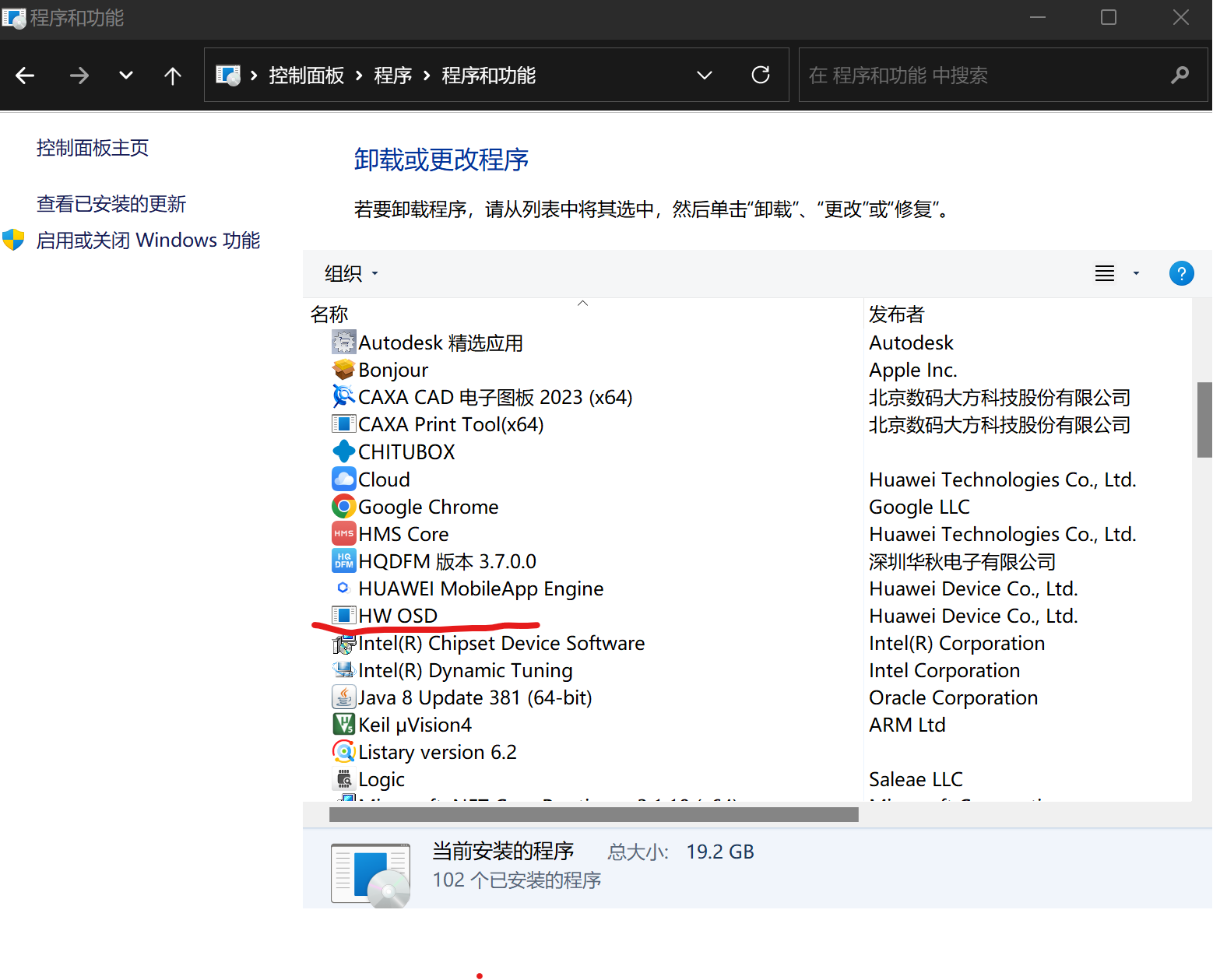Select HUAWEI MobileApp Engine icon
Image resolution: width=1213 pixels, height=980 pixels.
click(343, 588)
